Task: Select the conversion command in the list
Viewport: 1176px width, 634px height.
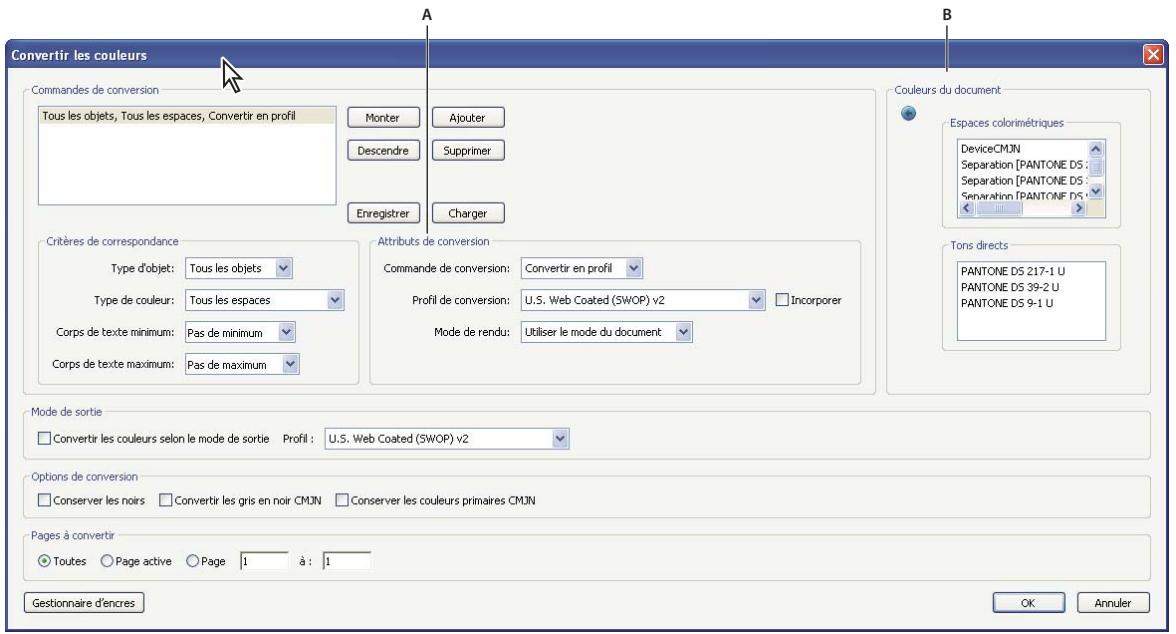Action: [170, 116]
